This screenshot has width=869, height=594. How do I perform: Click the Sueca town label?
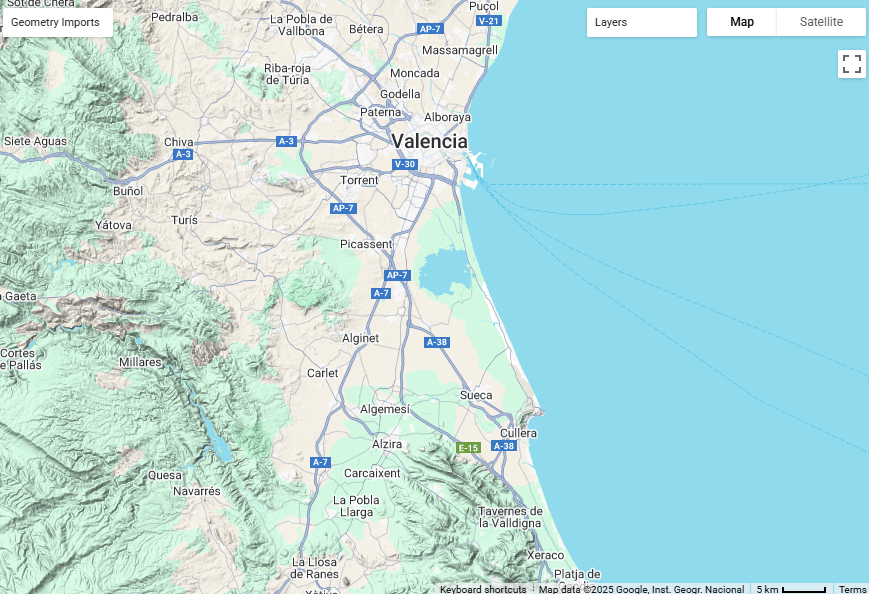coord(476,395)
